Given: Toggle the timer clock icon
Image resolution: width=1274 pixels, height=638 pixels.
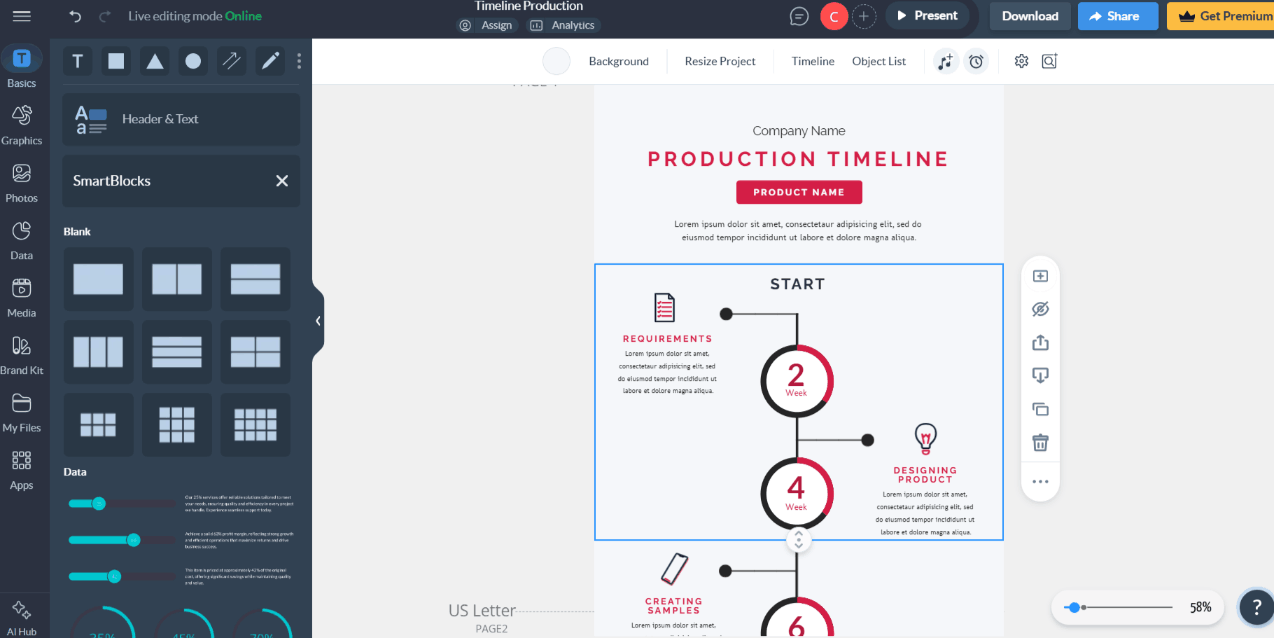Looking at the screenshot, I should [976, 61].
